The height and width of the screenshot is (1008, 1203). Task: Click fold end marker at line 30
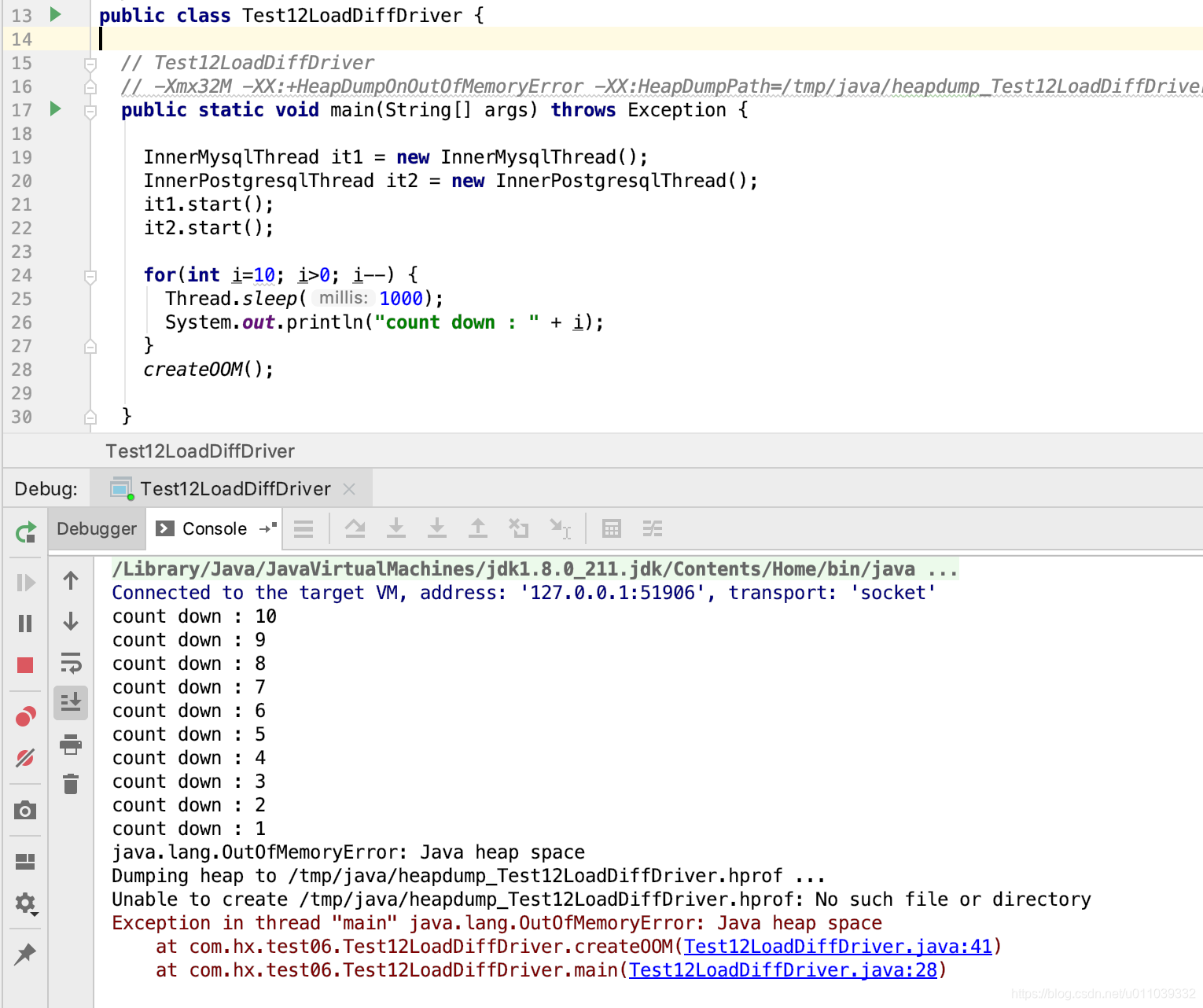click(90, 417)
